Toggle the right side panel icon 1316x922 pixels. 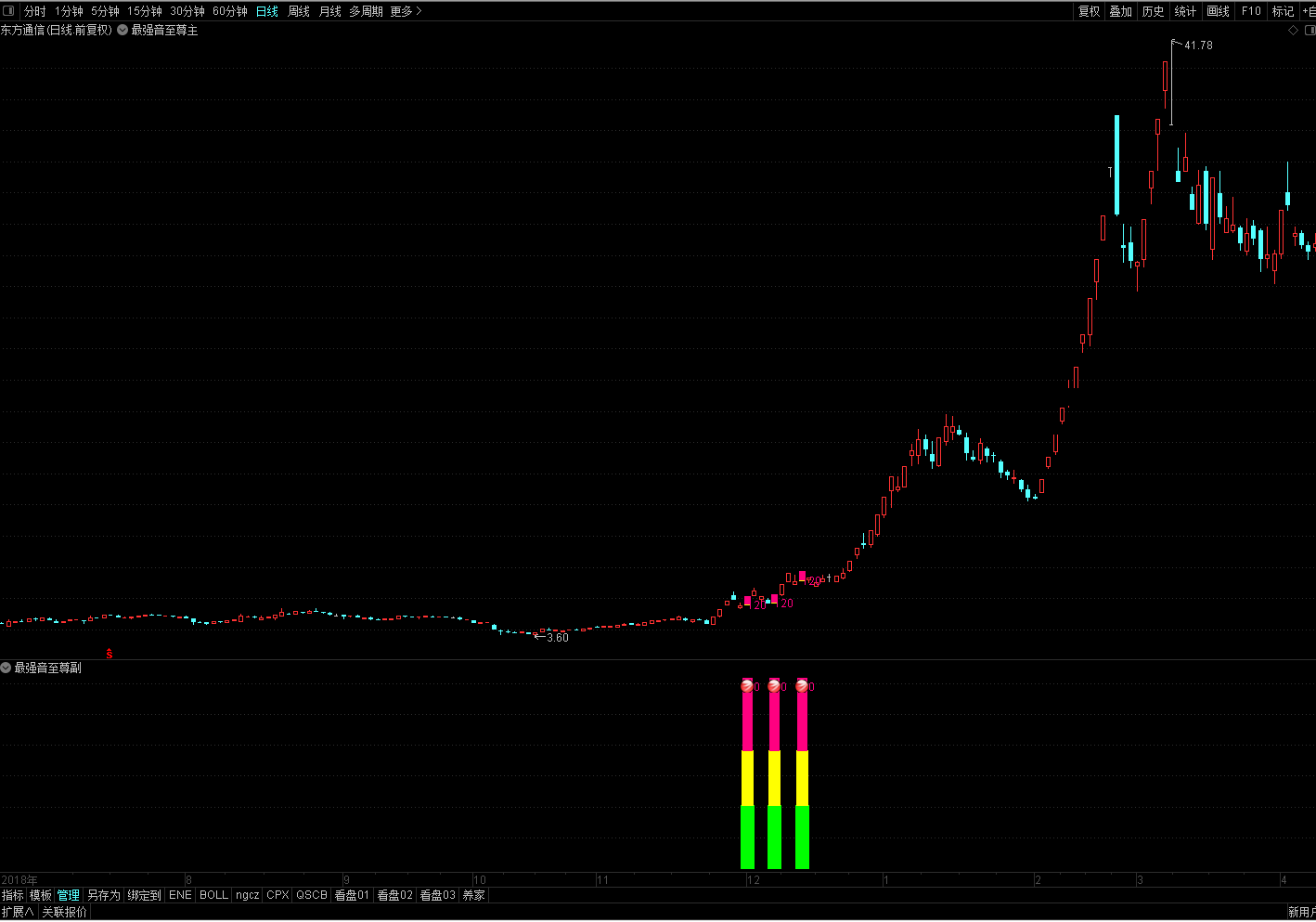click(x=1310, y=31)
